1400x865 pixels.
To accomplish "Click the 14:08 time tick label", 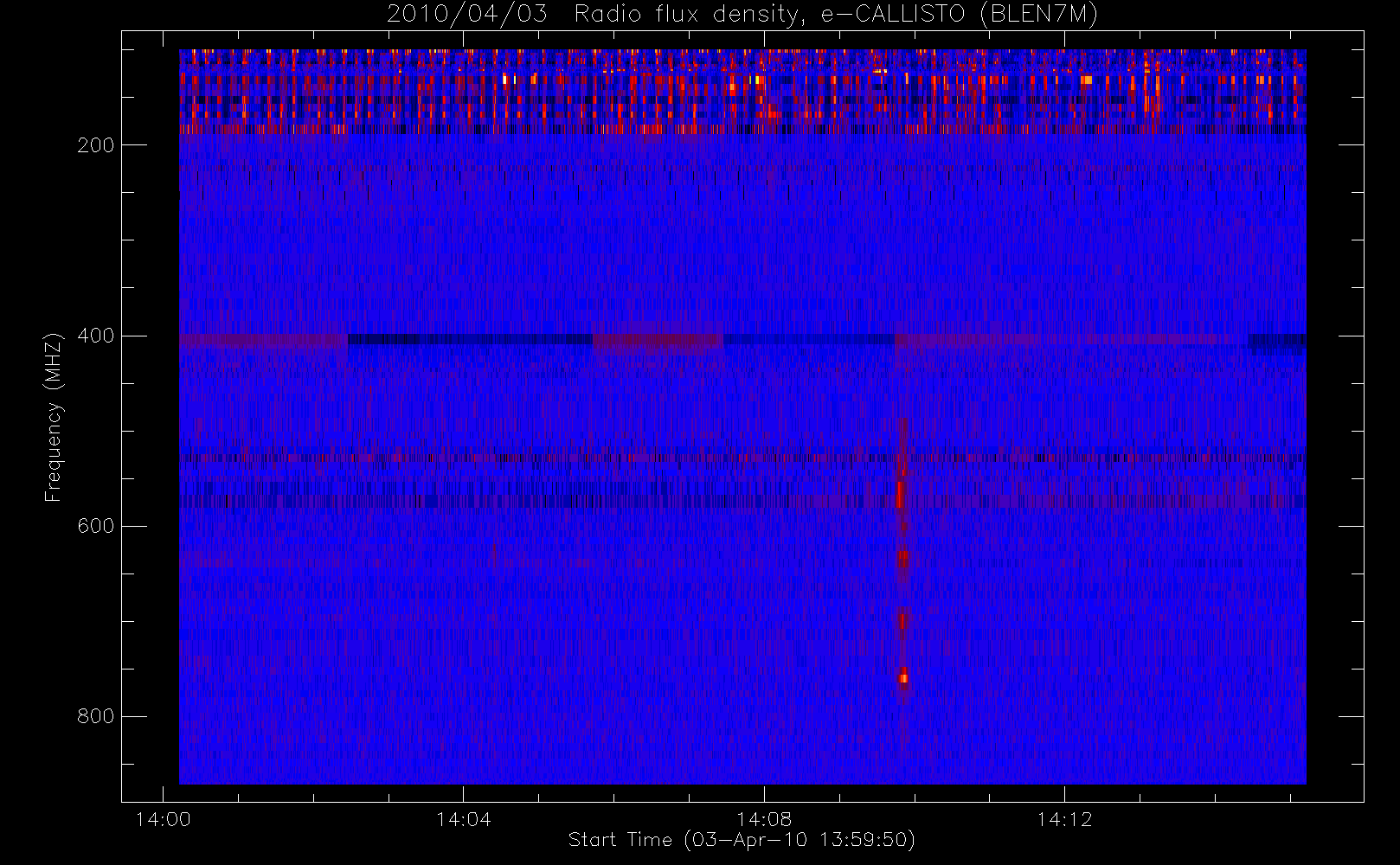I will click(764, 818).
